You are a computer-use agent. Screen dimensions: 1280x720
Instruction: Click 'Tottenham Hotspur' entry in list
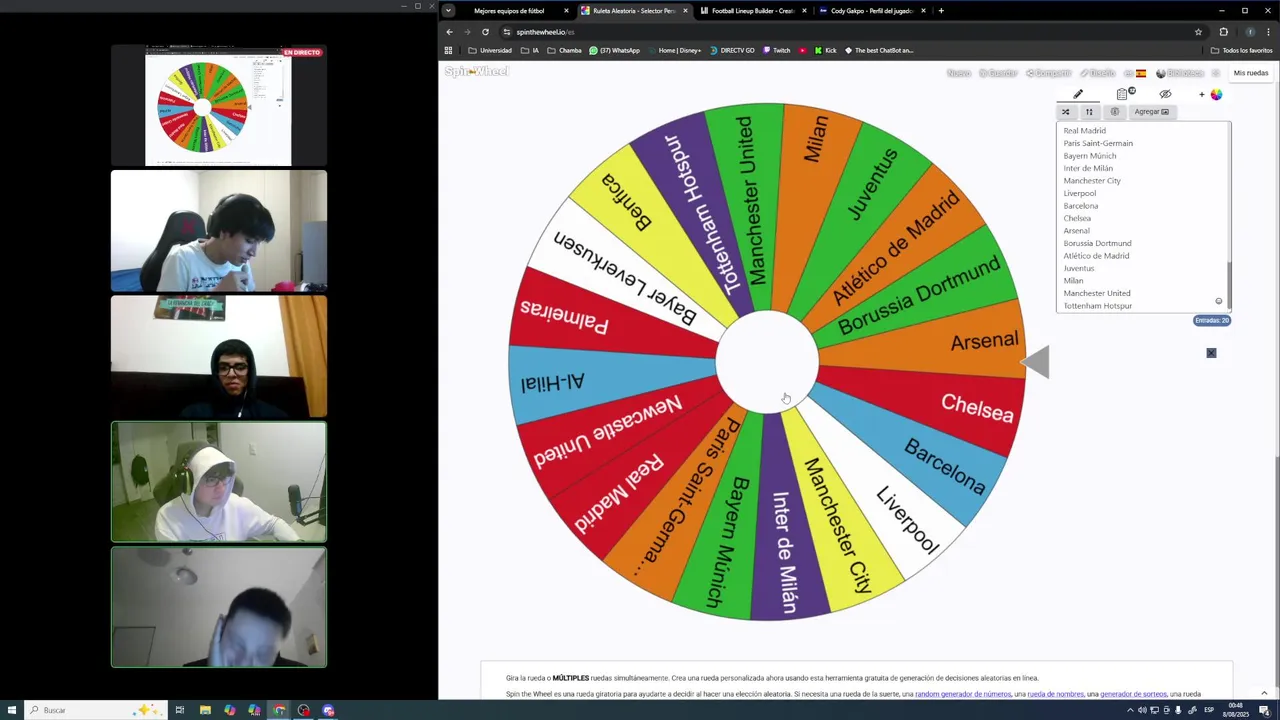(1097, 306)
